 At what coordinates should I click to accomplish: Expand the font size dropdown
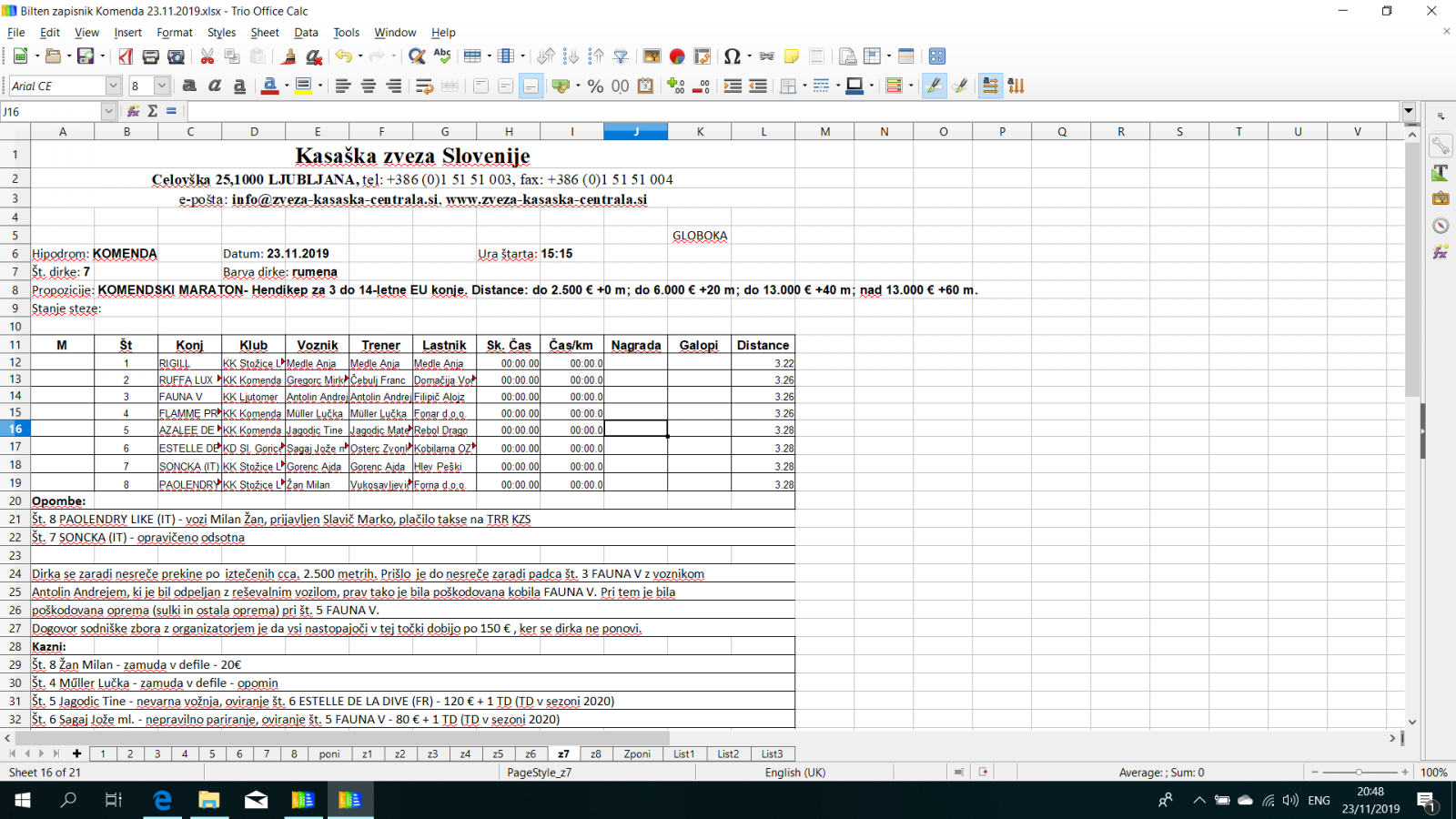pos(162,86)
